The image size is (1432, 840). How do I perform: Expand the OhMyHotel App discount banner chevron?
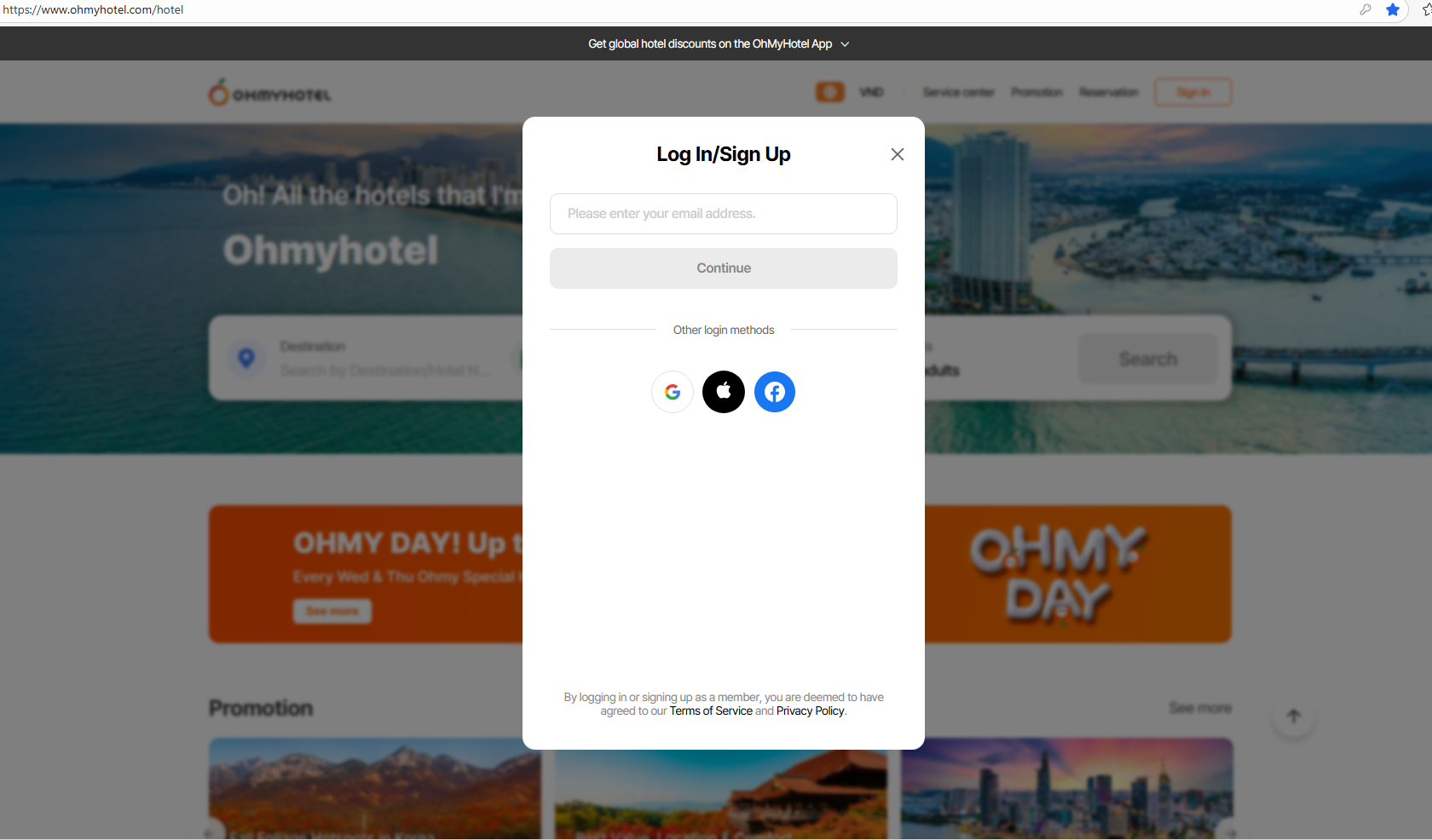tap(845, 44)
